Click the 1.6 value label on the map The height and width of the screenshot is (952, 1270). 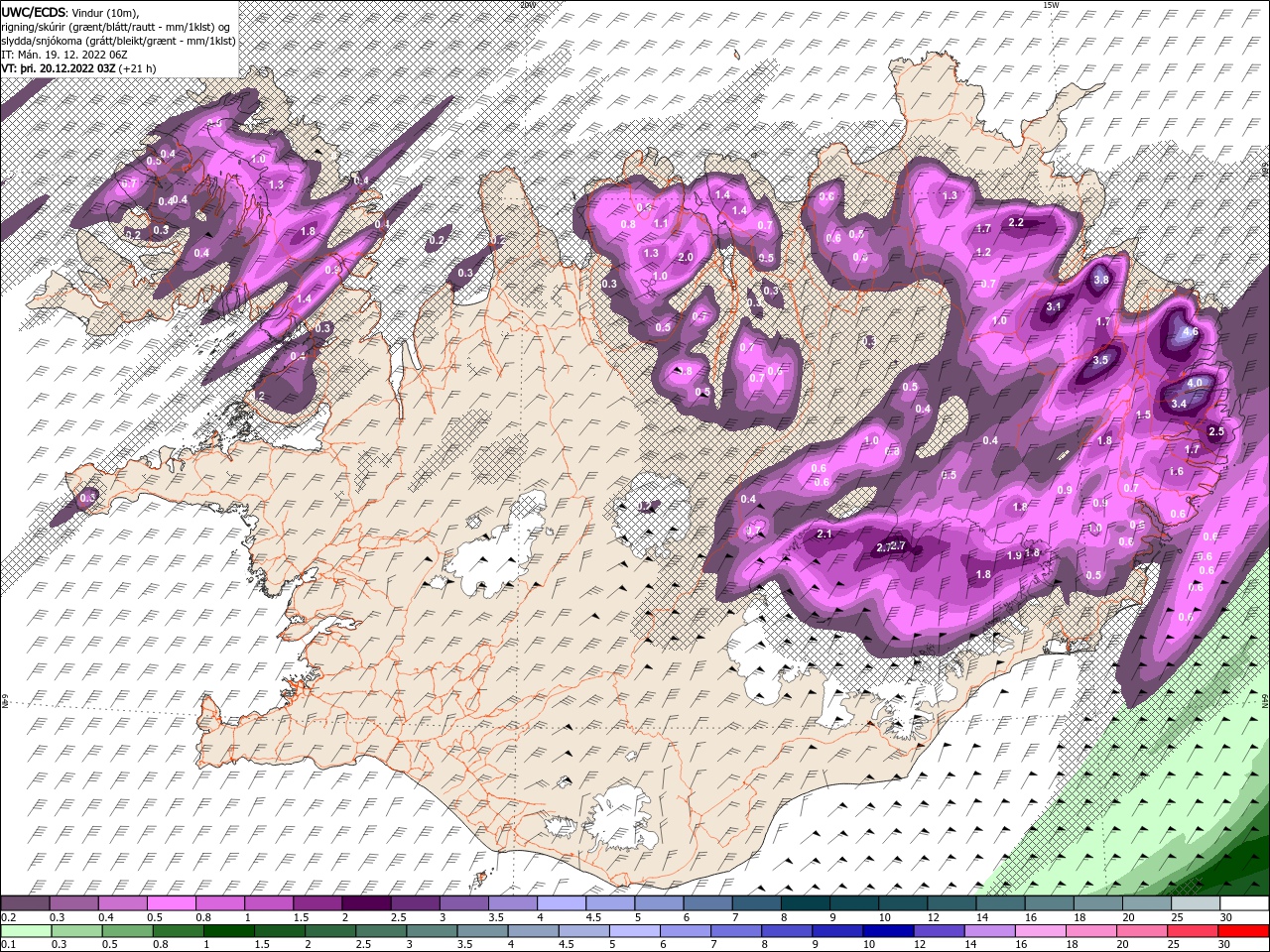pyautogui.click(x=1177, y=472)
